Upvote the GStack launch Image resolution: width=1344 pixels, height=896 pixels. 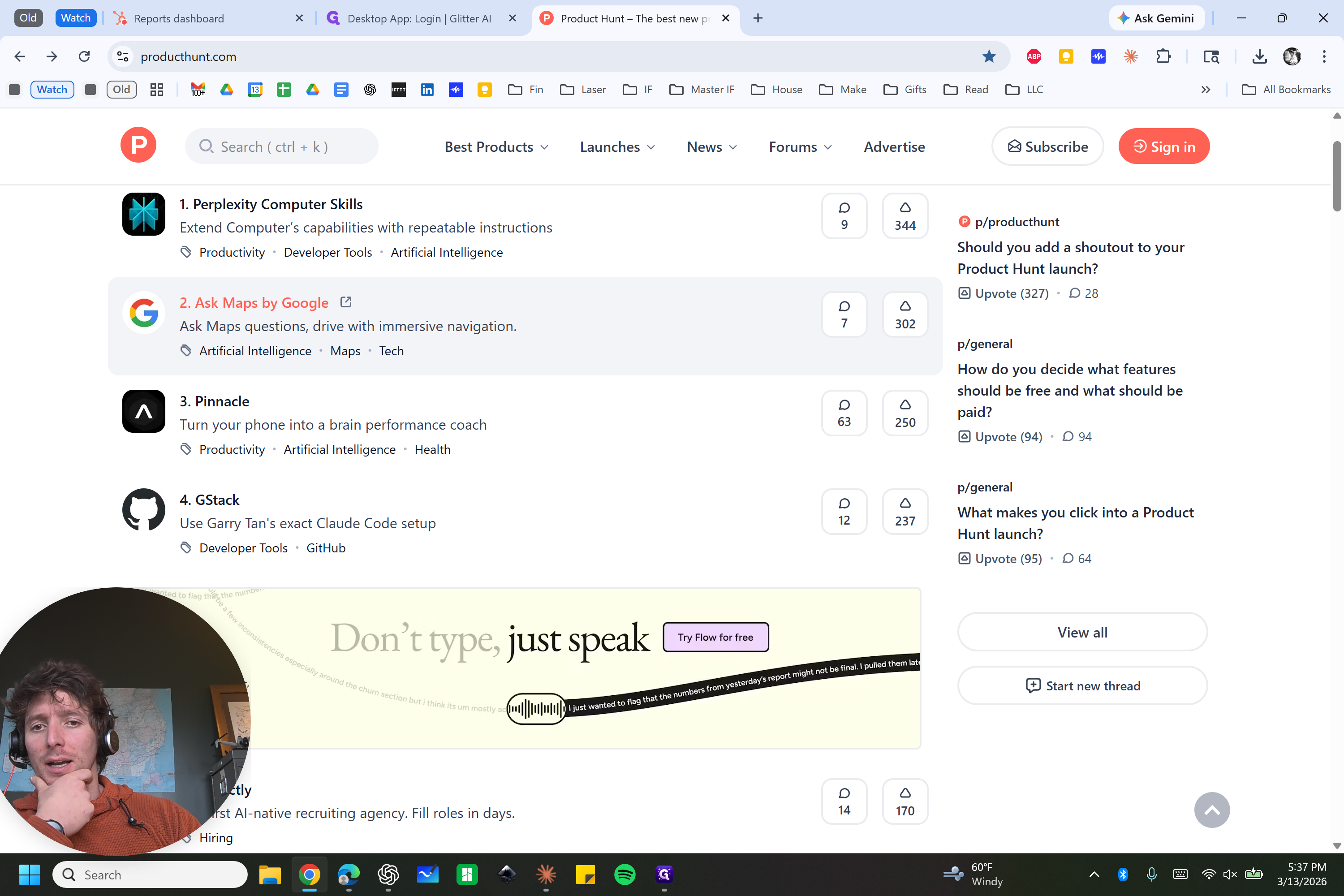pos(905,512)
